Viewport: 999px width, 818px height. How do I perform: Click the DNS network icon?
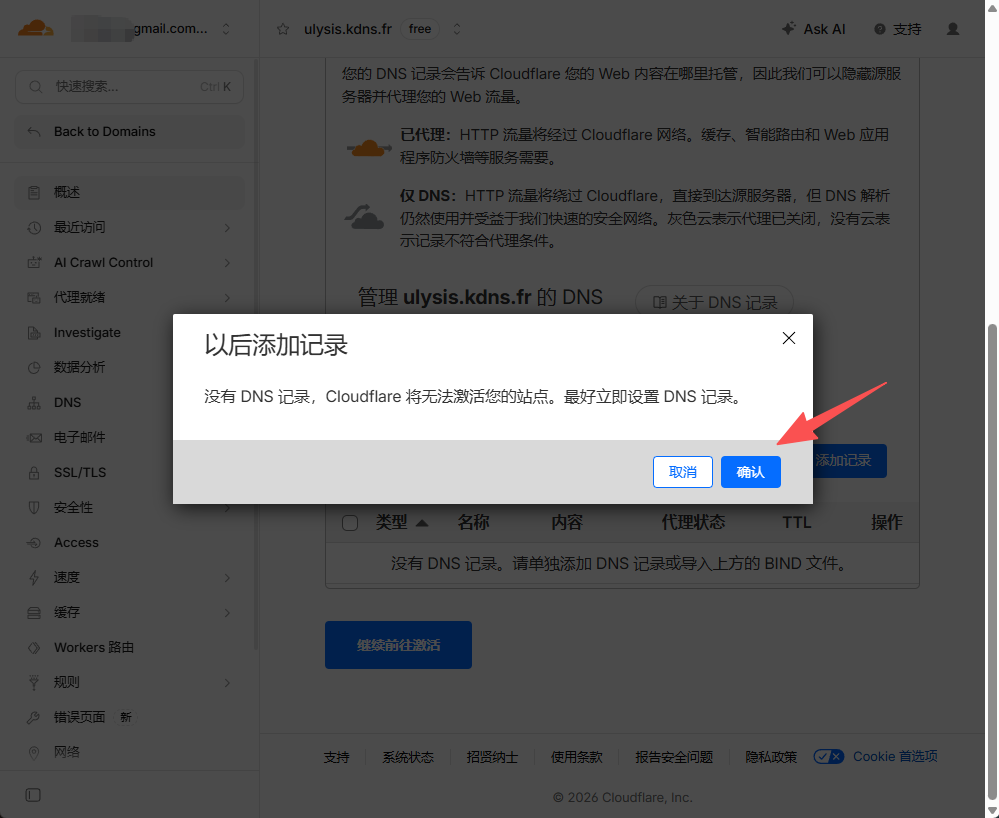click(34, 403)
